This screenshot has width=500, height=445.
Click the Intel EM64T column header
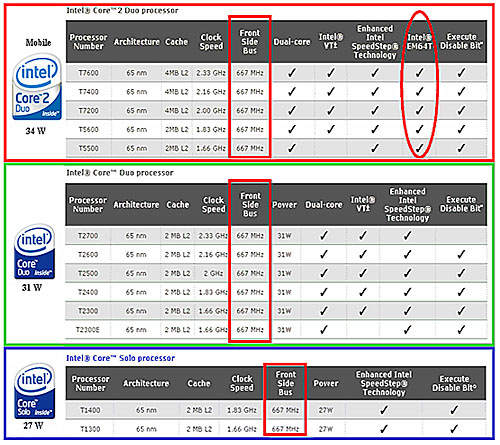pyautogui.click(x=419, y=42)
